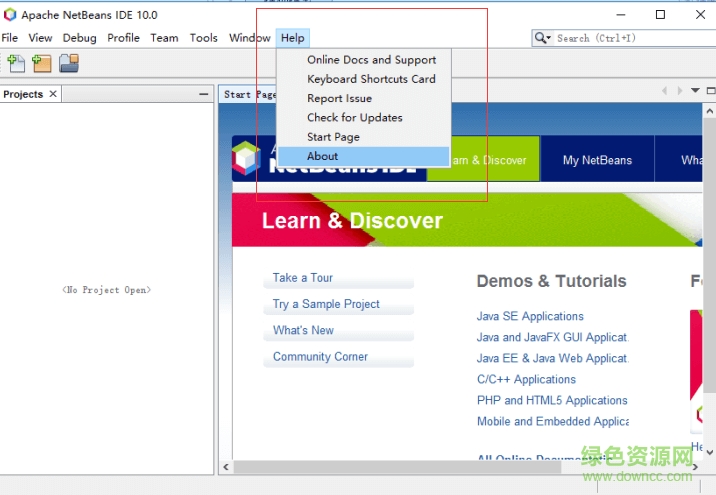Click the search magnifier icon
716x495 pixels.
(x=540, y=38)
